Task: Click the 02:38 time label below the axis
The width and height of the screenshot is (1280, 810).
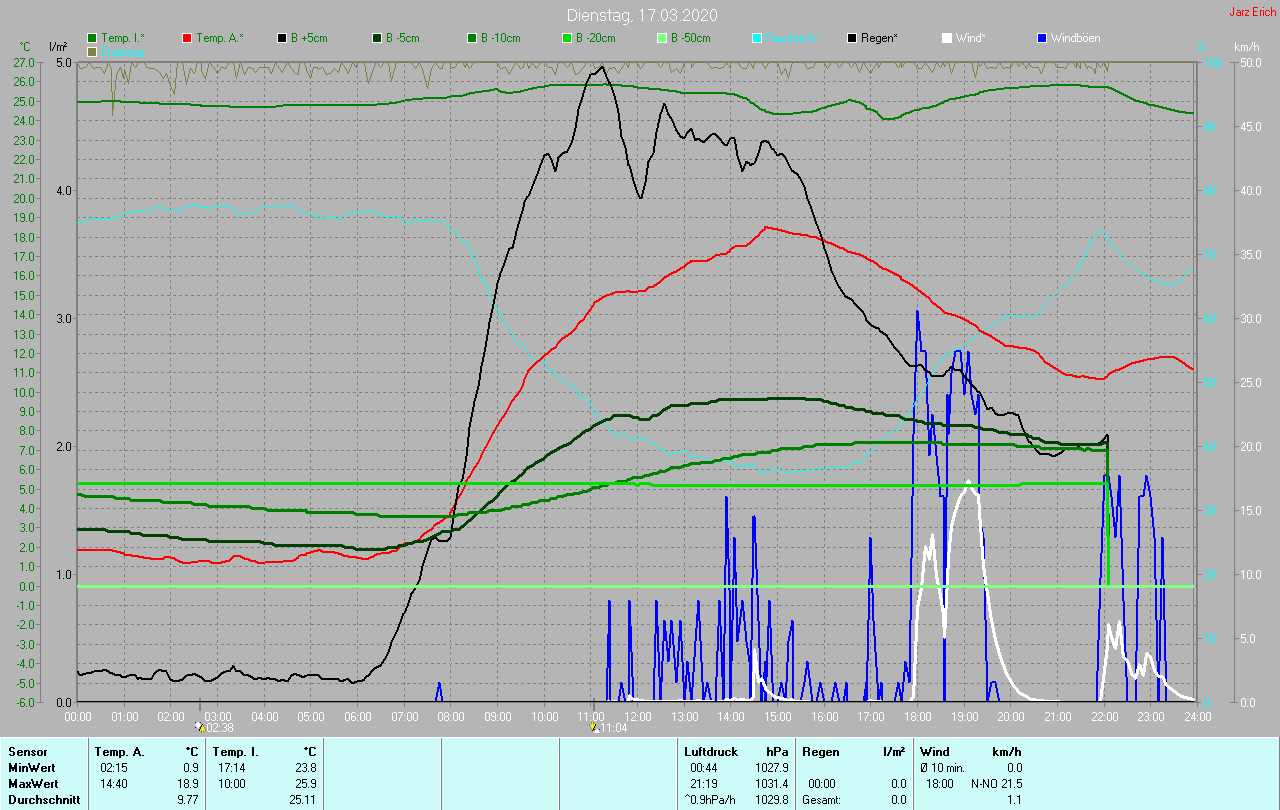Action: coord(220,728)
